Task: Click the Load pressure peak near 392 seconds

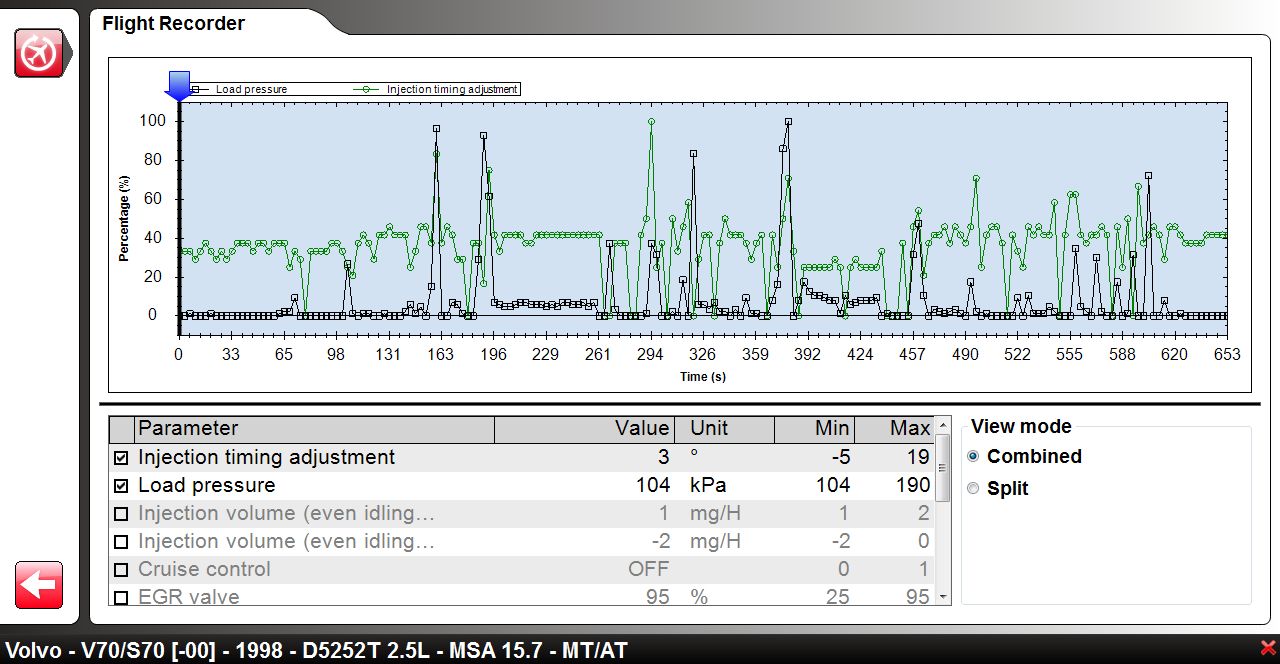Action: pos(788,122)
